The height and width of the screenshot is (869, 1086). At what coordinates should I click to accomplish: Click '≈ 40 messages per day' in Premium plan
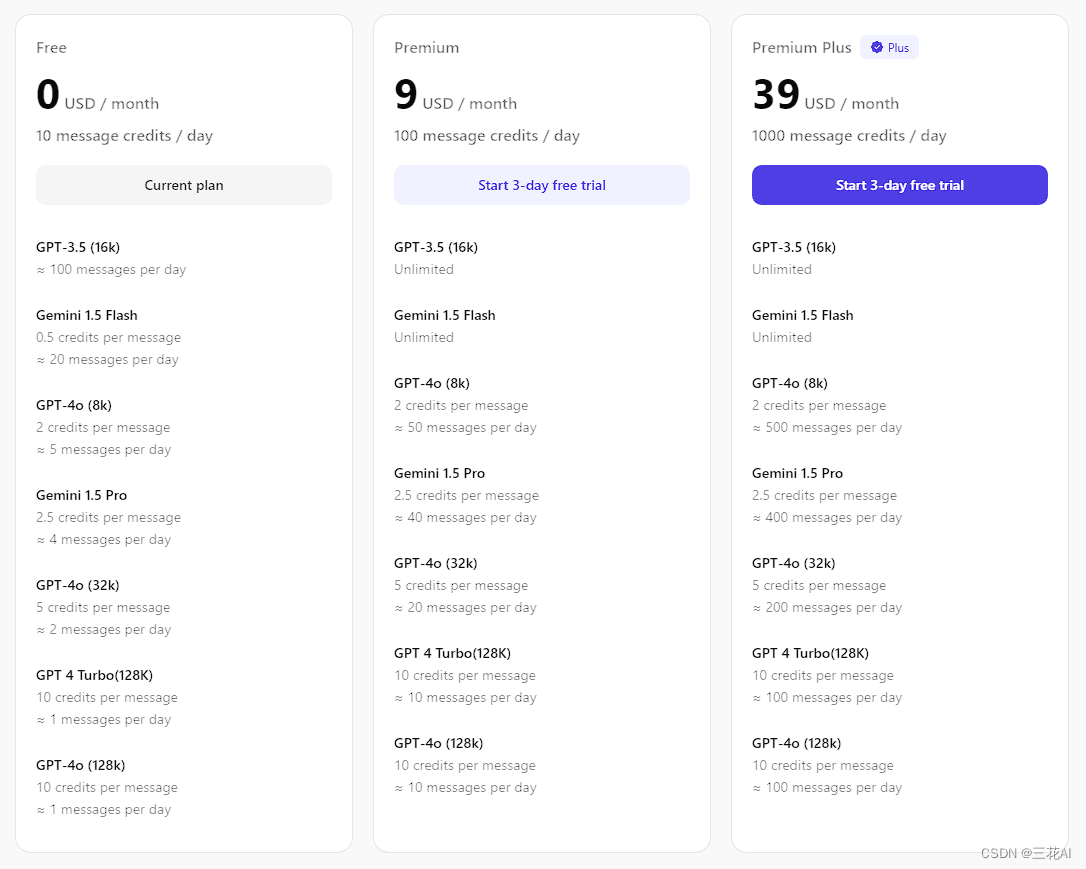pos(465,517)
